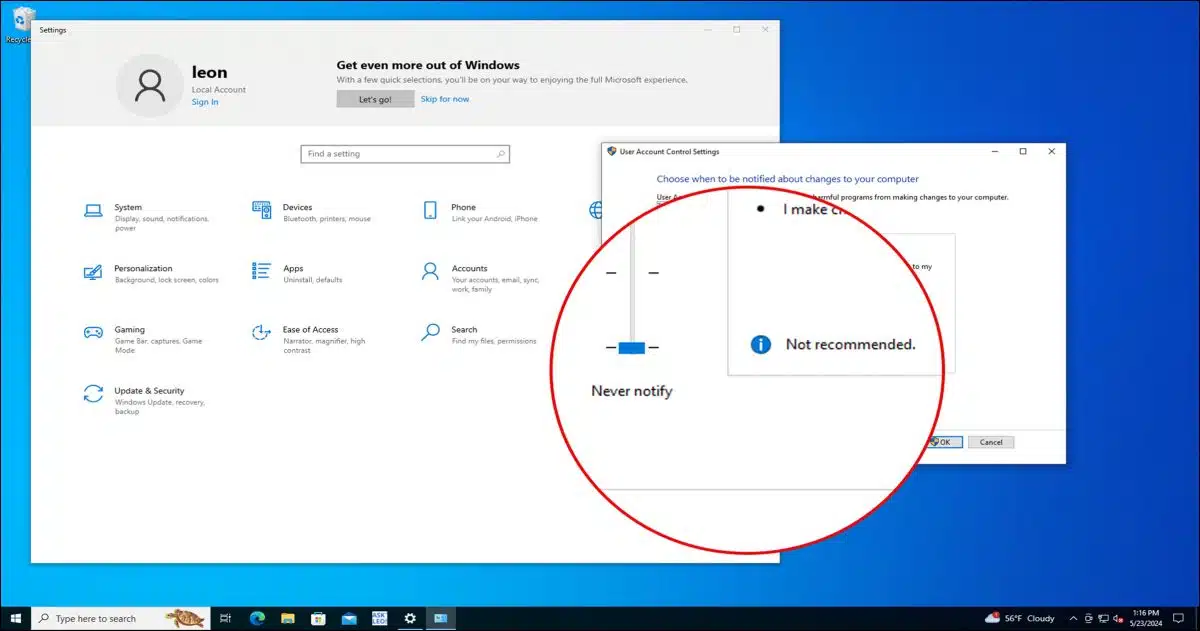This screenshot has height=631, width=1200.
Task: Click the leon user avatar picture
Action: click(150, 86)
